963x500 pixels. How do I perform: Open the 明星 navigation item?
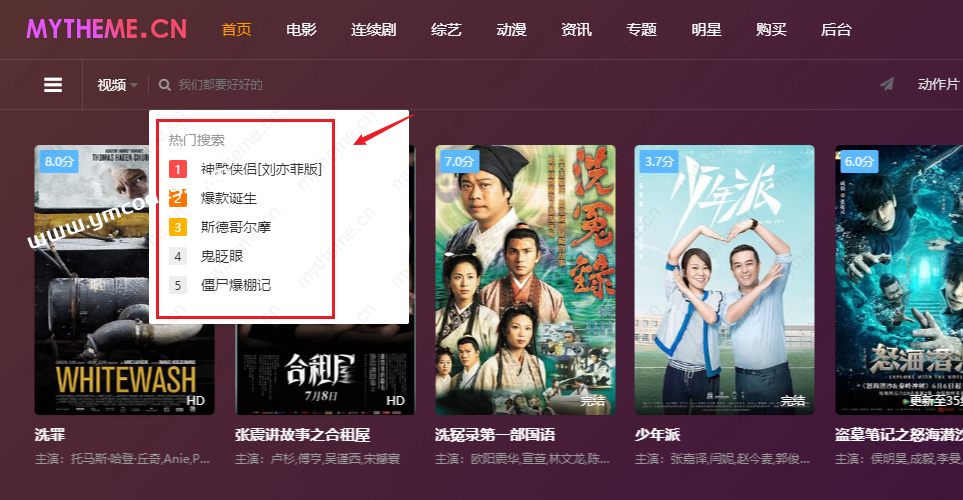pos(706,29)
